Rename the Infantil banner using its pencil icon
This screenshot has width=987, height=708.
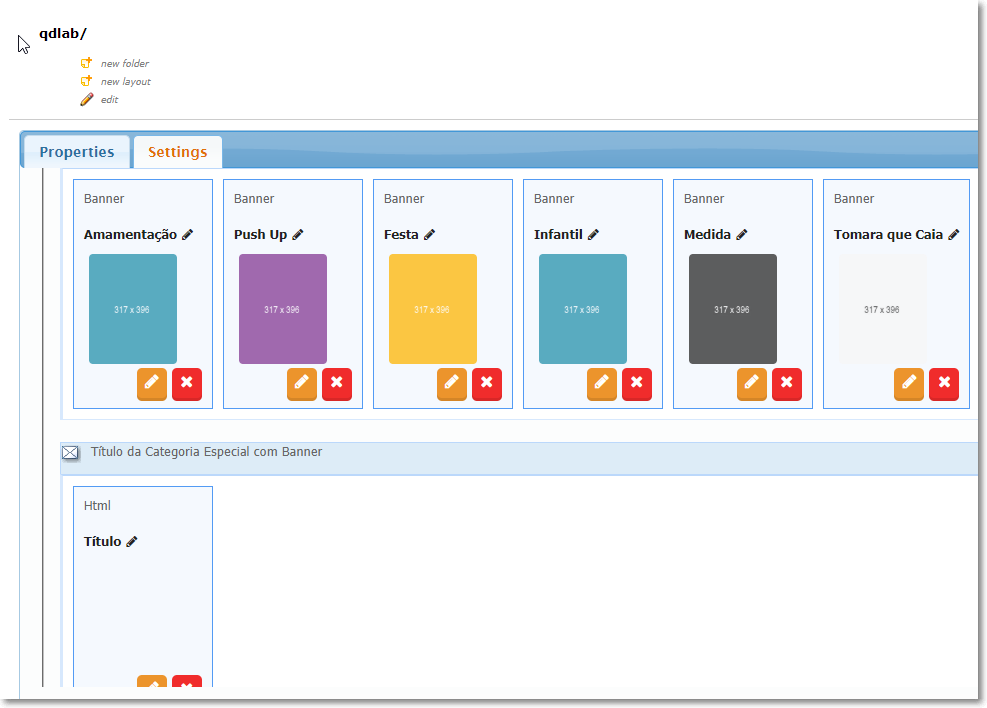point(594,234)
